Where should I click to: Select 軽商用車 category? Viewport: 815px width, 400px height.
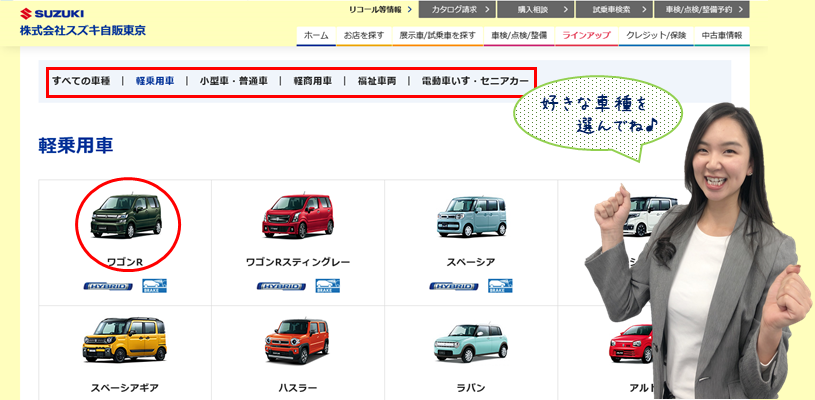[x=312, y=81]
